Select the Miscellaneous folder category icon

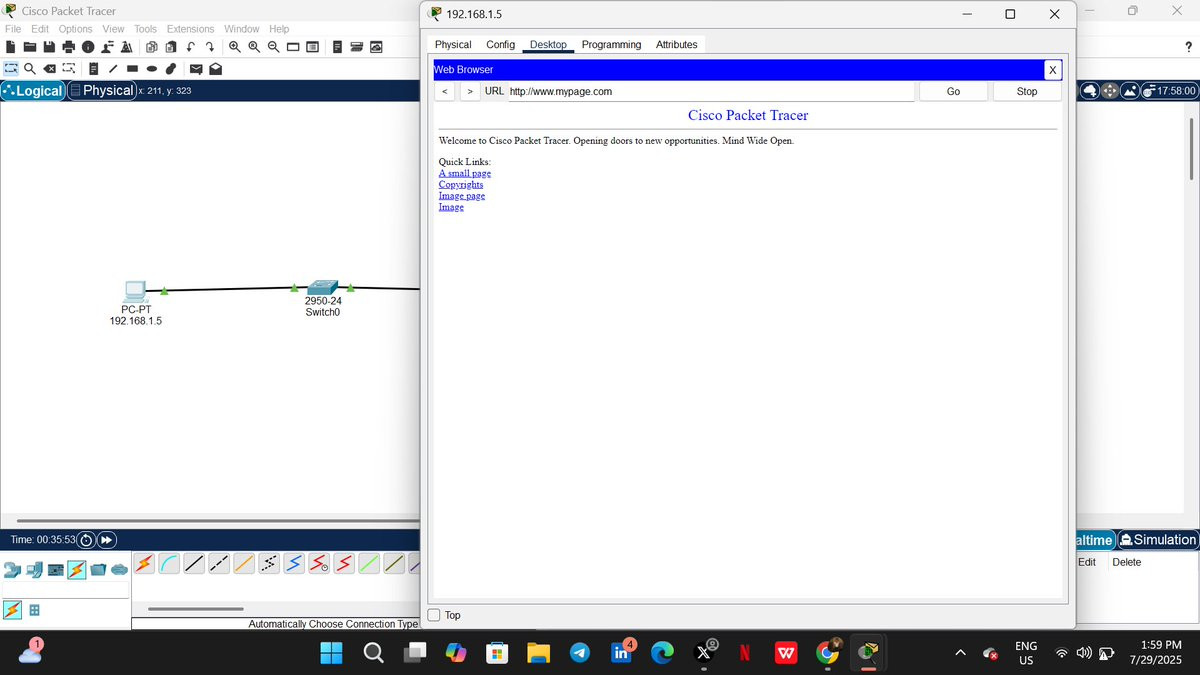(x=98, y=570)
